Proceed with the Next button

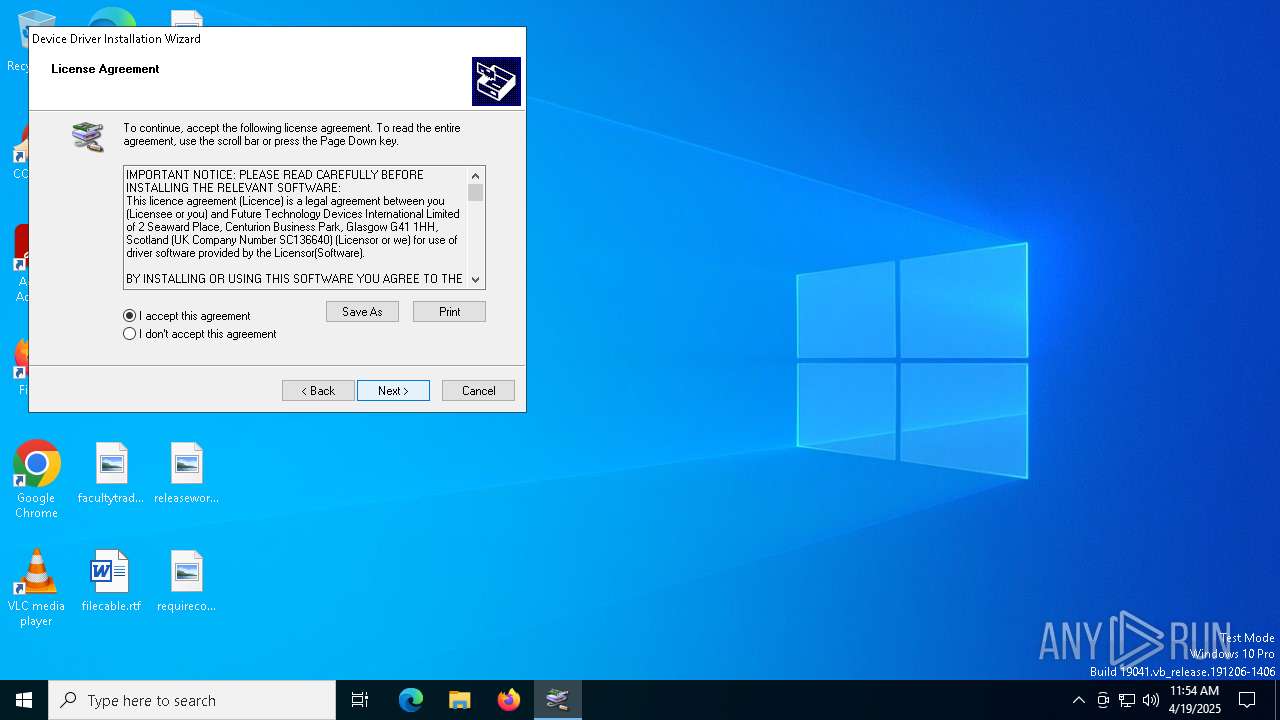click(x=393, y=391)
